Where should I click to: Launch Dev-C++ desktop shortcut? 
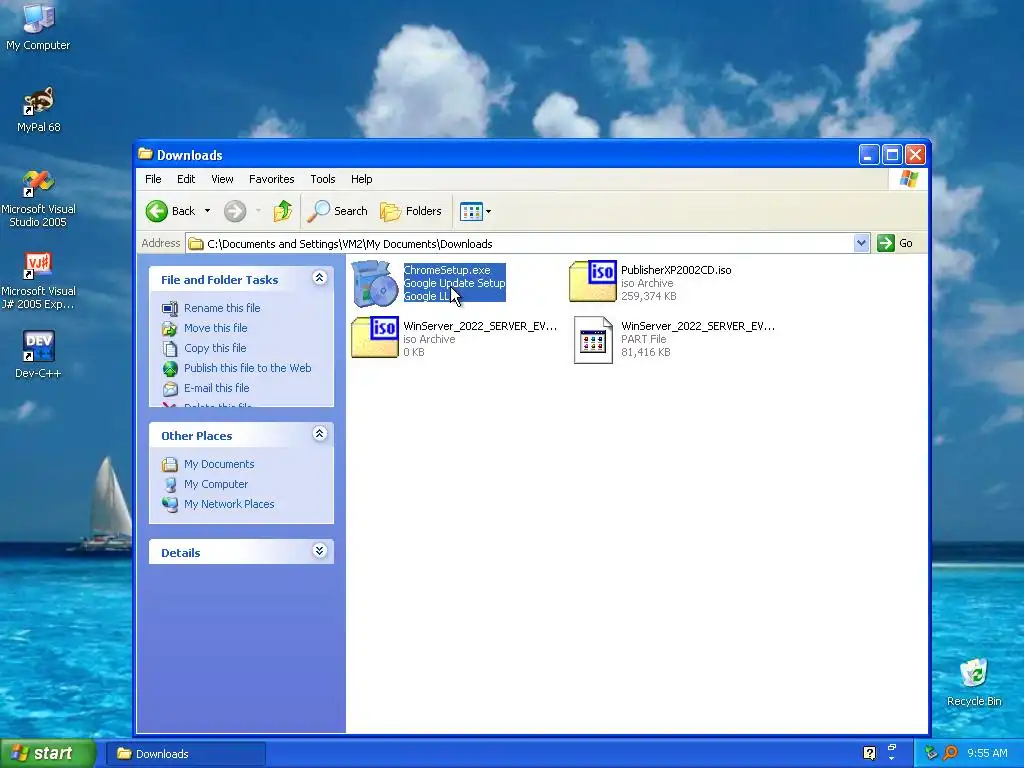[x=38, y=354]
